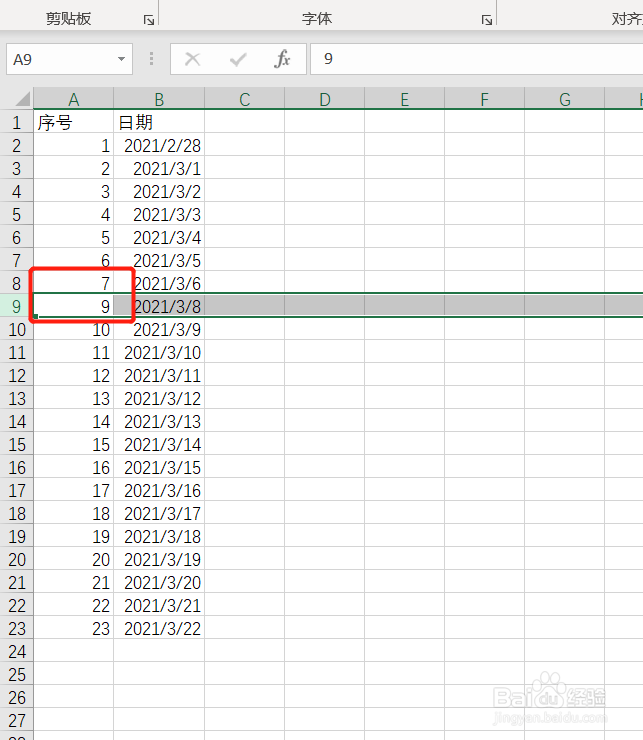This screenshot has width=643, height=740.
Task: Expand the Name Box dropdown arrow
Action: tap(121, 59)
